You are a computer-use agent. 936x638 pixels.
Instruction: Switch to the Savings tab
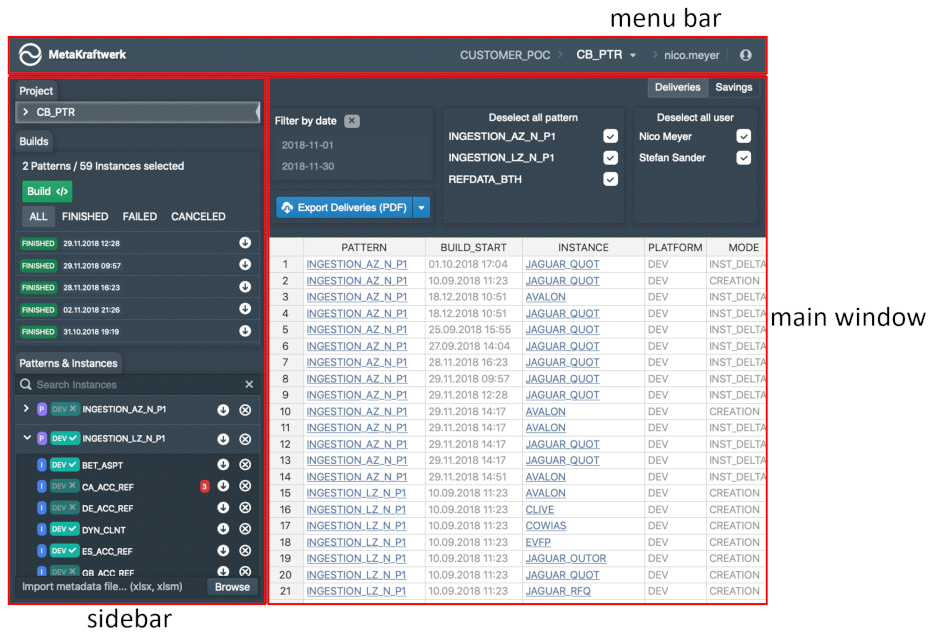(x=733, y=88)
